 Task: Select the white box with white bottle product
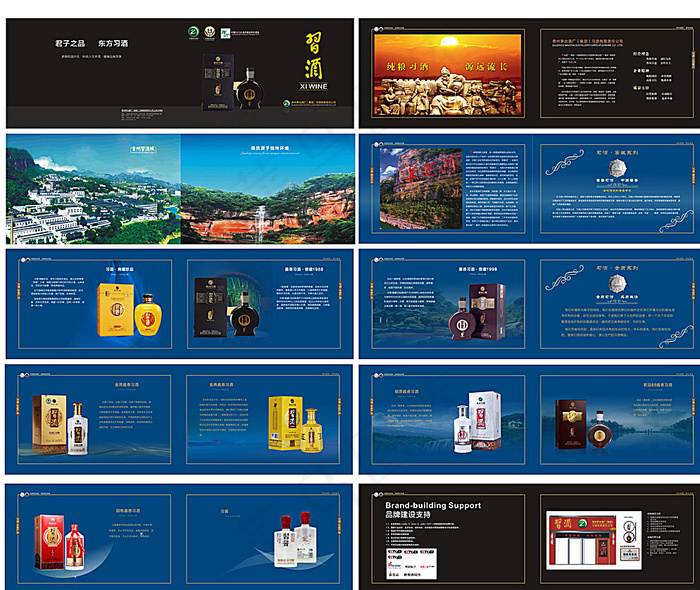[477, 422]
